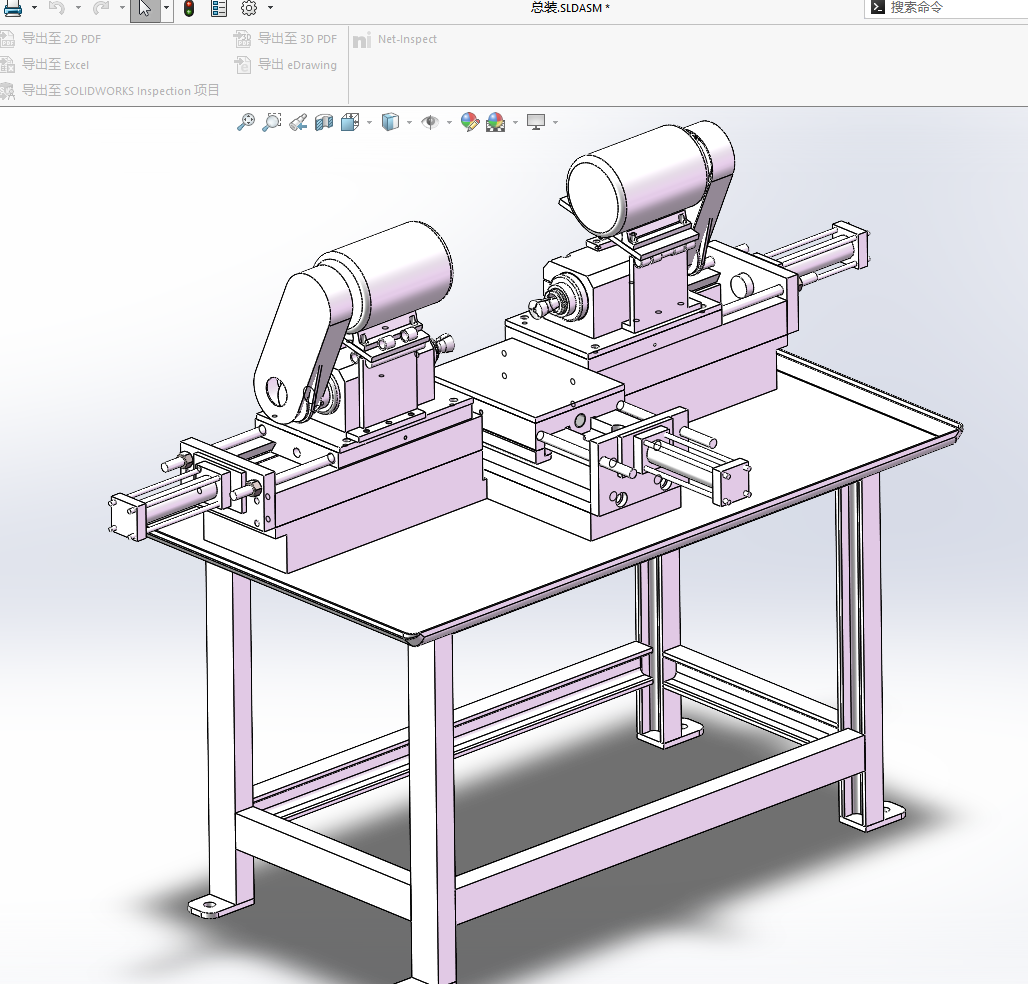Screen dimensions: 1028x984
Task: Open the Print options dropdown arrow
Action: [34, 8]
